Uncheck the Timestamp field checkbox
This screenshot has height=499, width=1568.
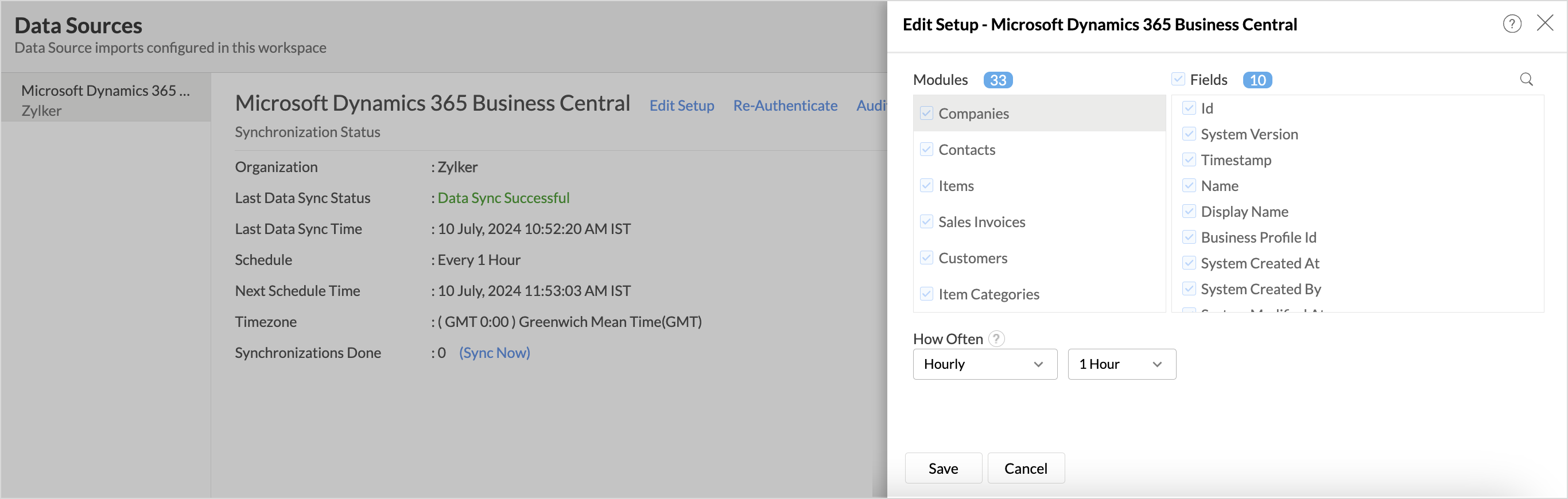point(1188,159)
